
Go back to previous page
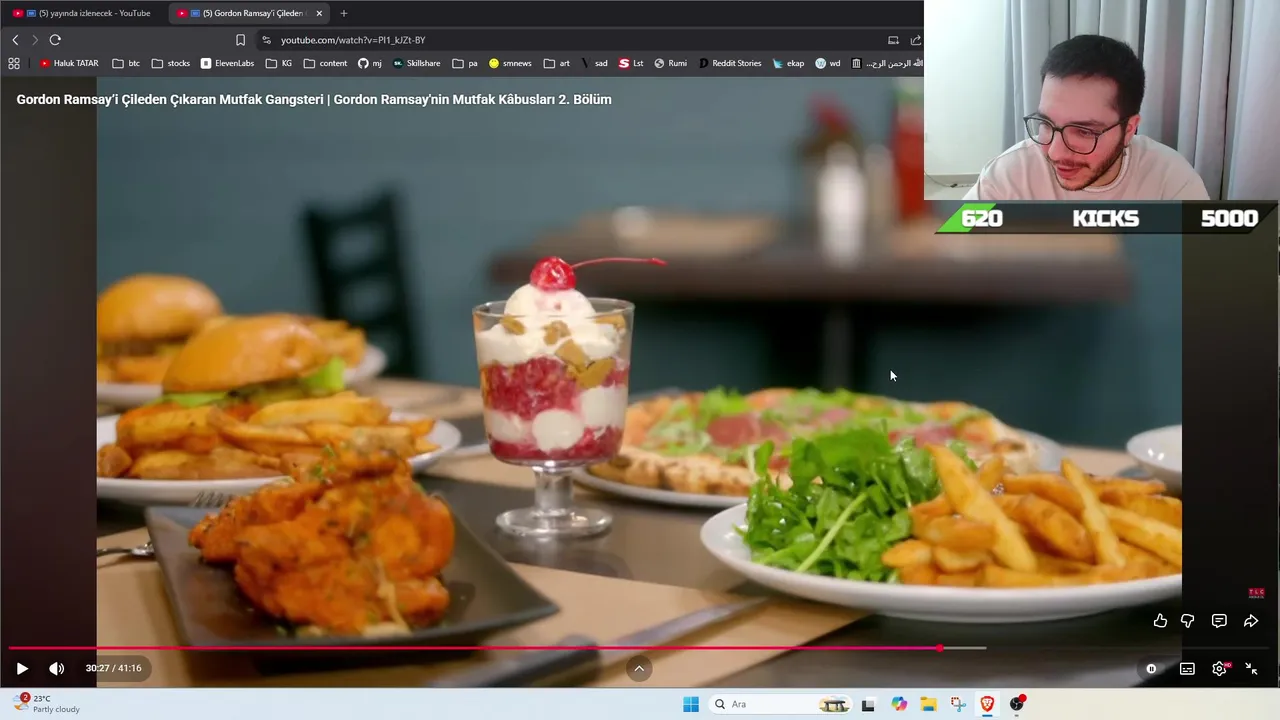[x=15, y=40]
